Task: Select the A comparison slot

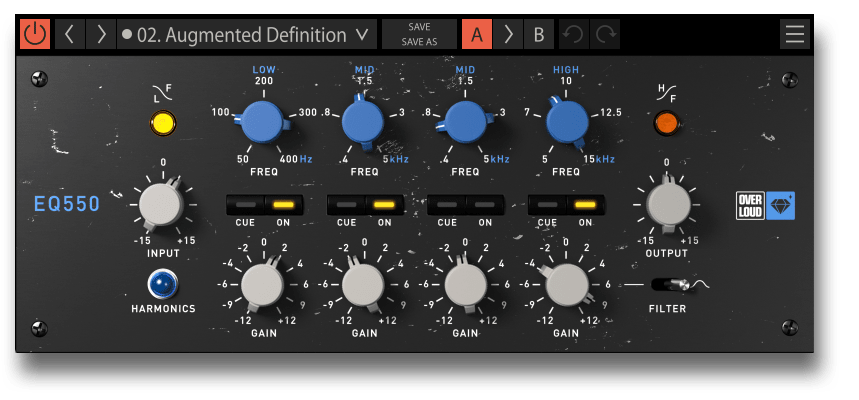Action: 477,35
